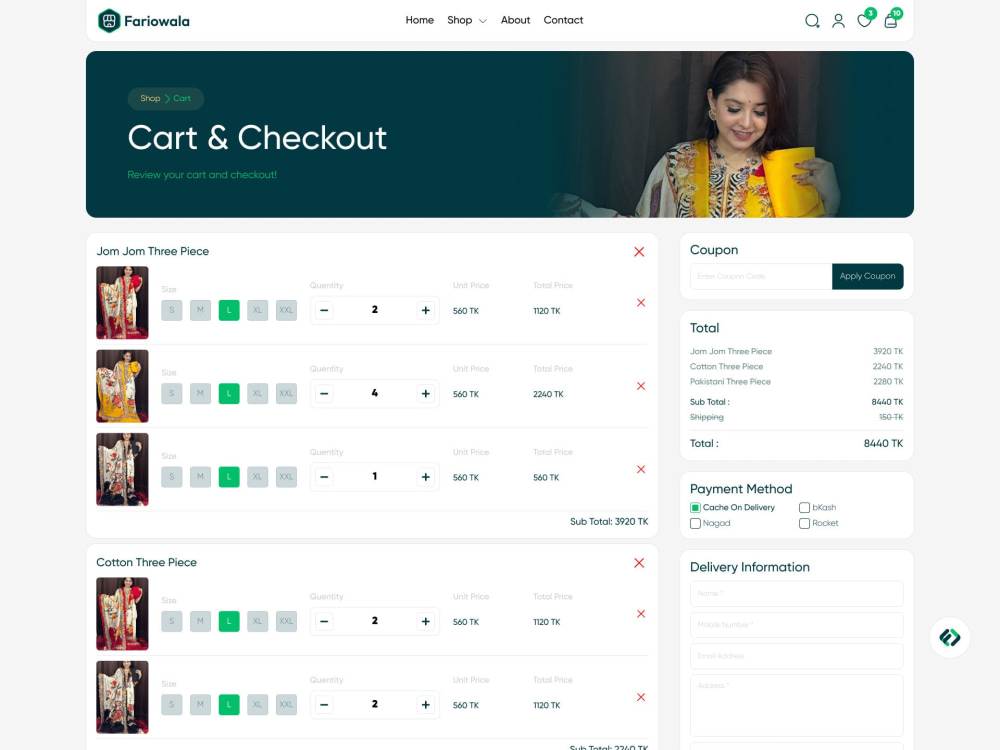This screenshot has width=1000, height=750.
Task: Focus the Enter Coupon Code field
Action: (x=761, y=276)
